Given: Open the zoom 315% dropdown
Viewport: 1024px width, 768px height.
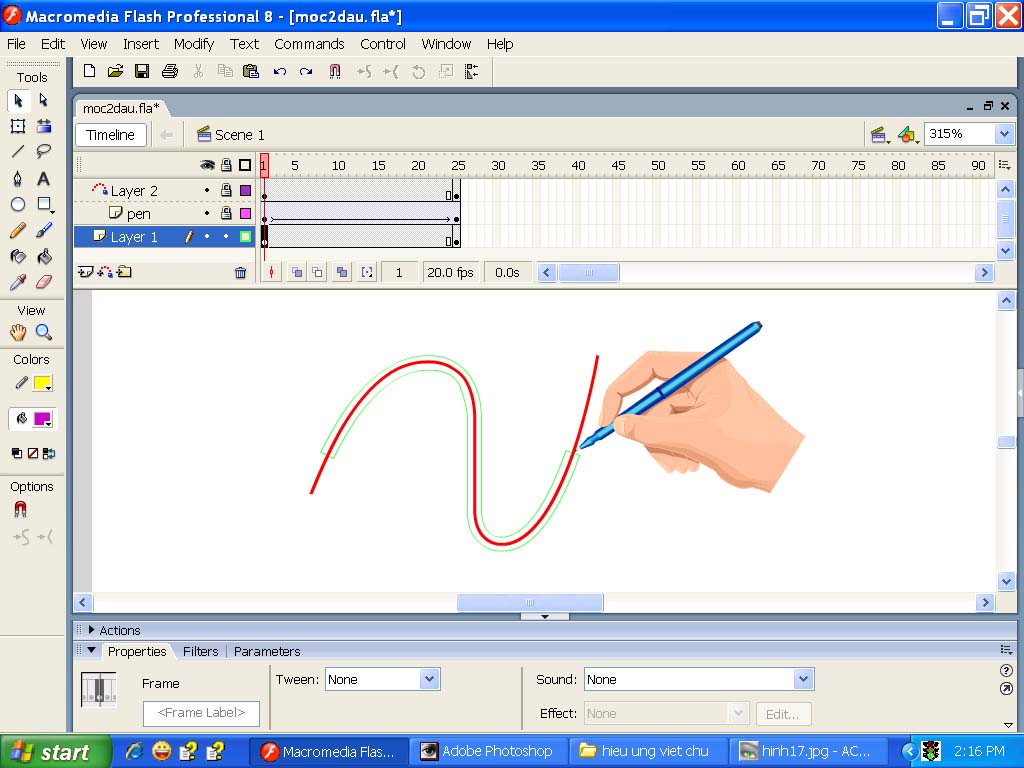Looking at the screenshot, I should tap(1004, 135).
